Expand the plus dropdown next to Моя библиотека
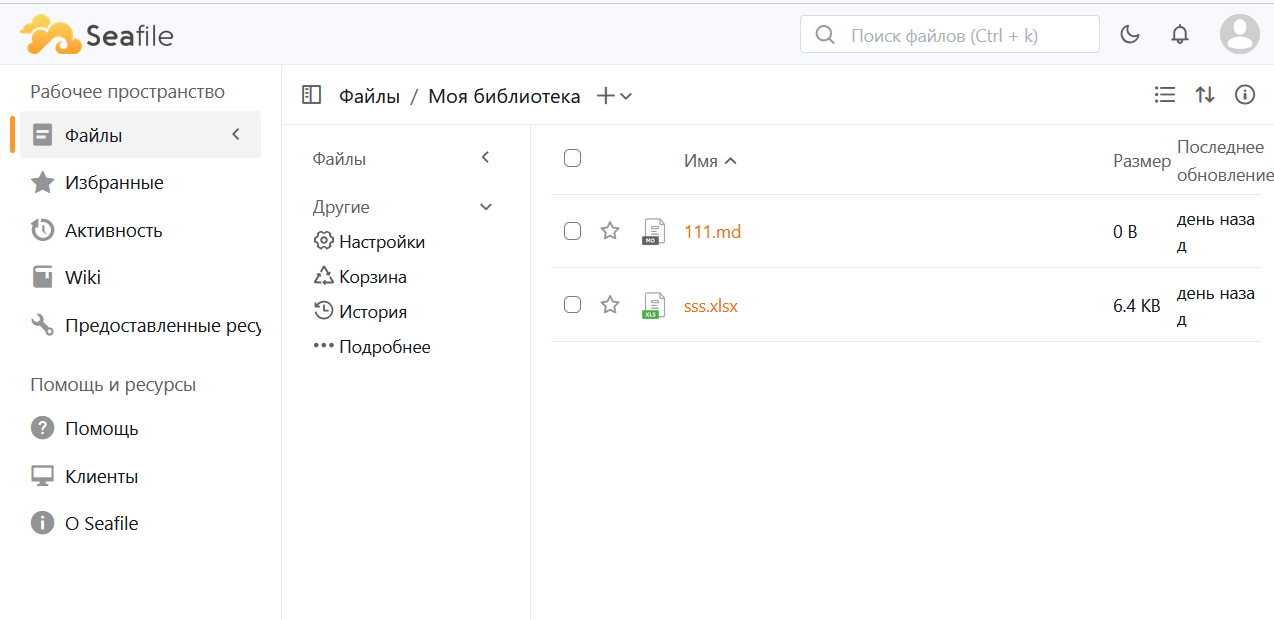 pos(614,96)
